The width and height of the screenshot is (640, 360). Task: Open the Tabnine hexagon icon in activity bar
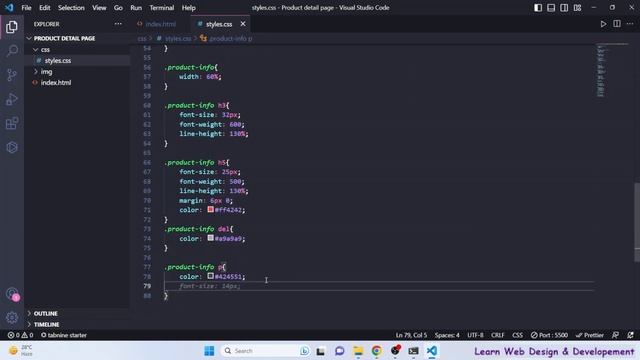[12, 147]
